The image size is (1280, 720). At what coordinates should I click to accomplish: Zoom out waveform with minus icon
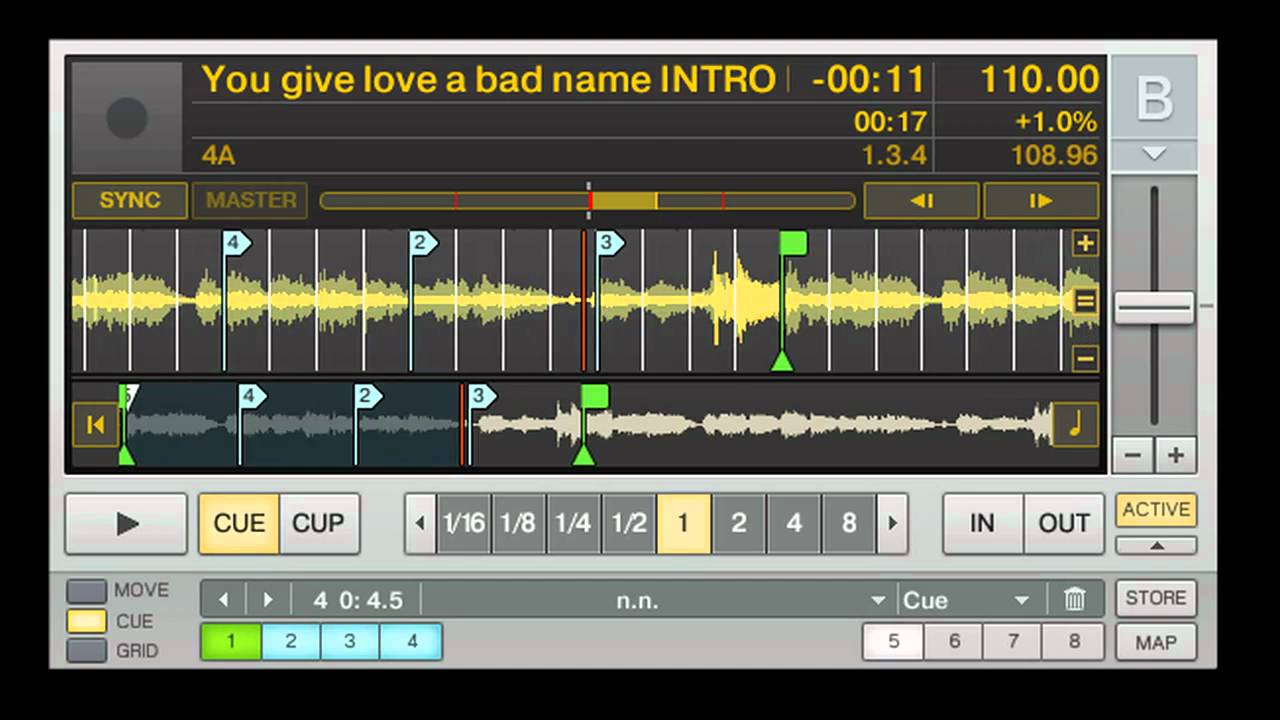(x=1085, y=358)
